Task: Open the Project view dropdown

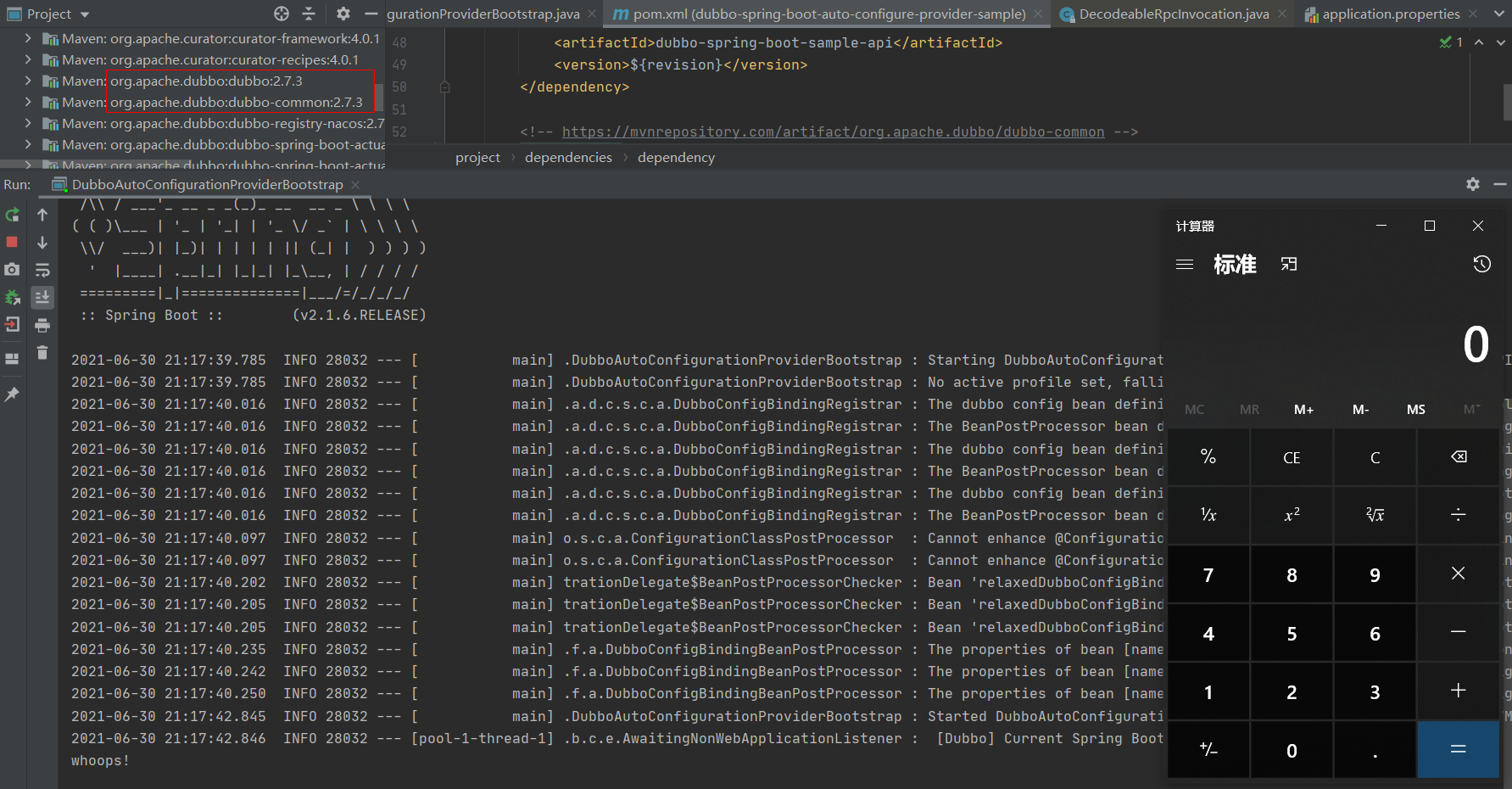Action: point(84,14)
